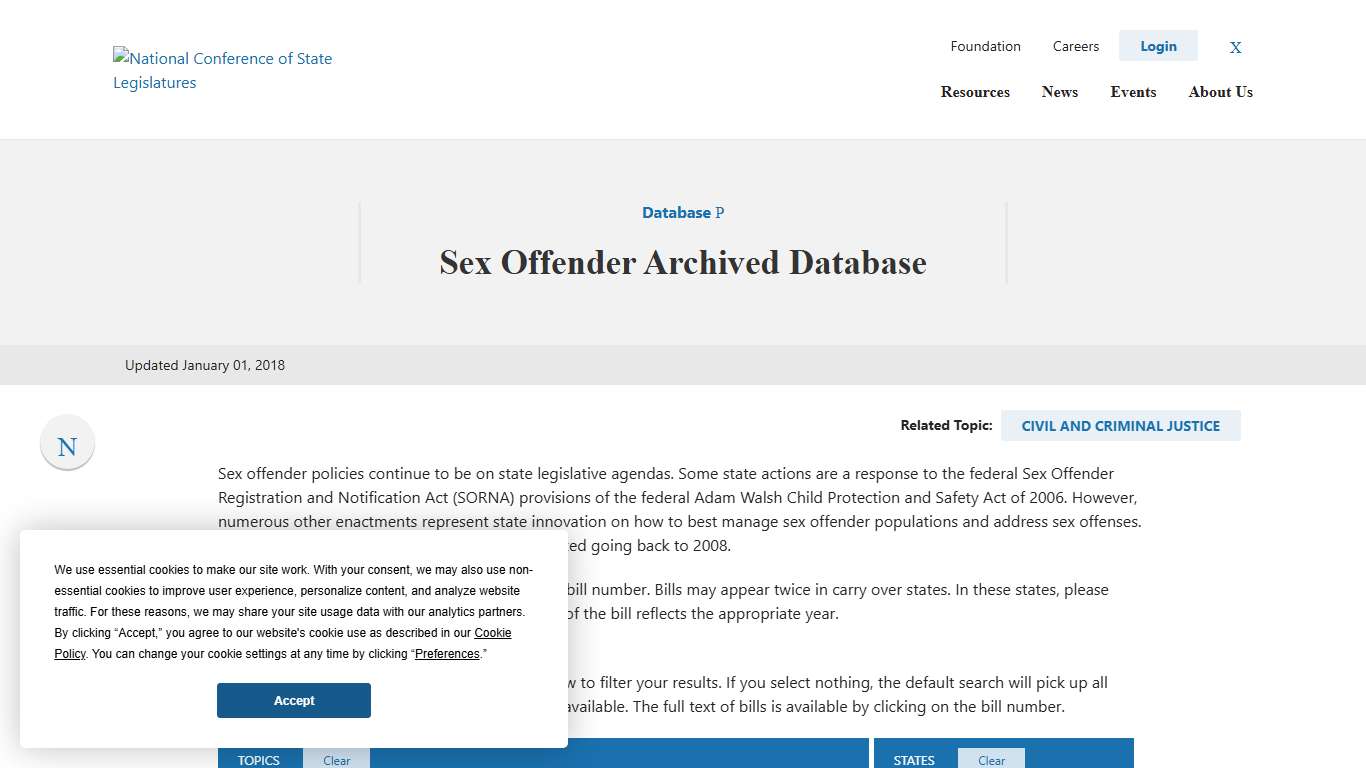Open the Careers page
The width and height of the screenshot is (1366, 768).
(1075, 46)
